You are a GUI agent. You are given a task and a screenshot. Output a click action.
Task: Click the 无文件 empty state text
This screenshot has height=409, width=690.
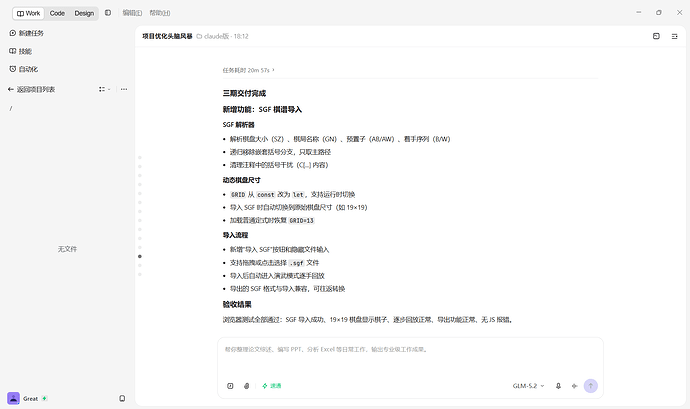tap(67, 249)
